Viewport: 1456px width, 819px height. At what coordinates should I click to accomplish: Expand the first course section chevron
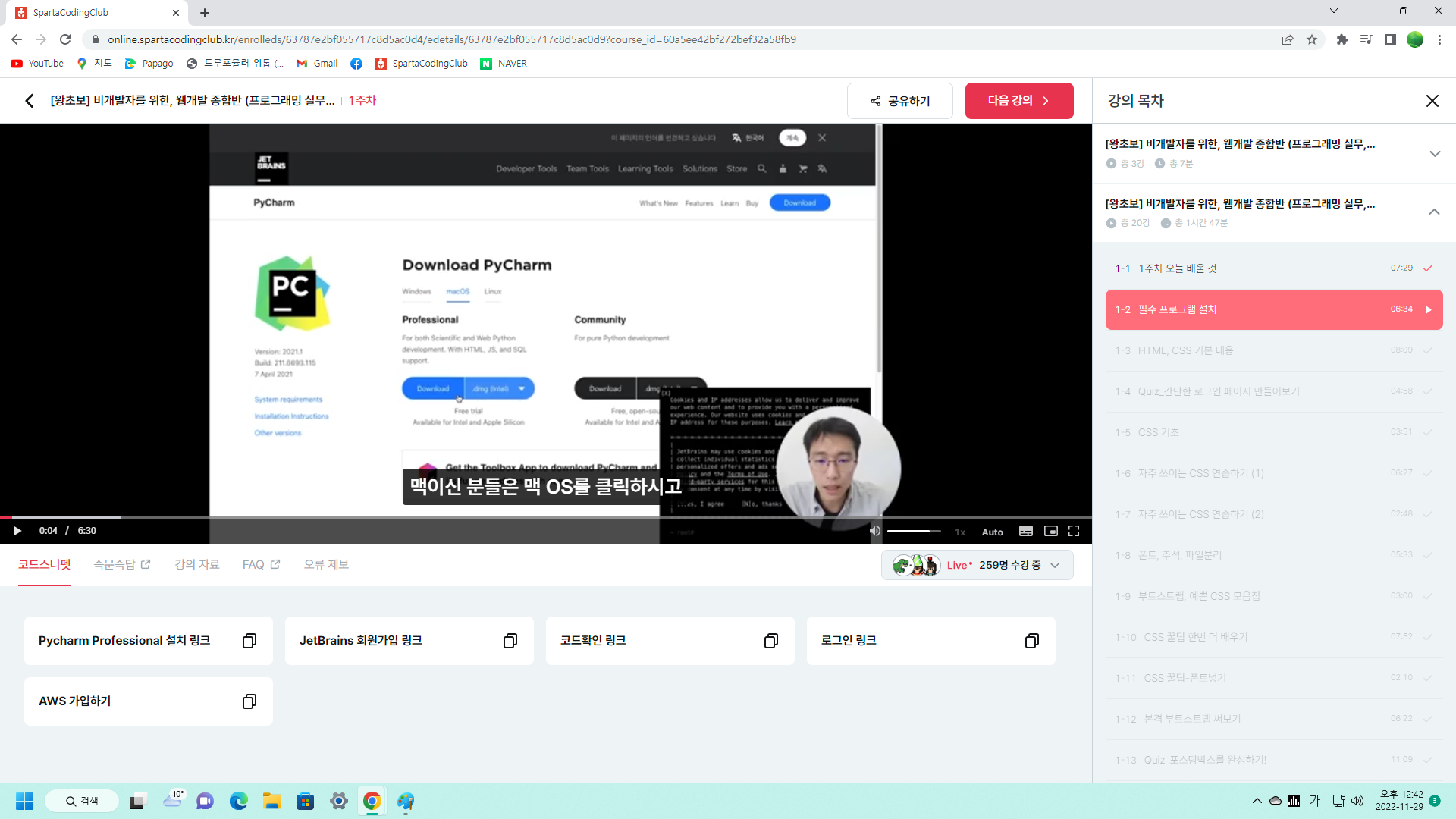(x=1434, y=153)
